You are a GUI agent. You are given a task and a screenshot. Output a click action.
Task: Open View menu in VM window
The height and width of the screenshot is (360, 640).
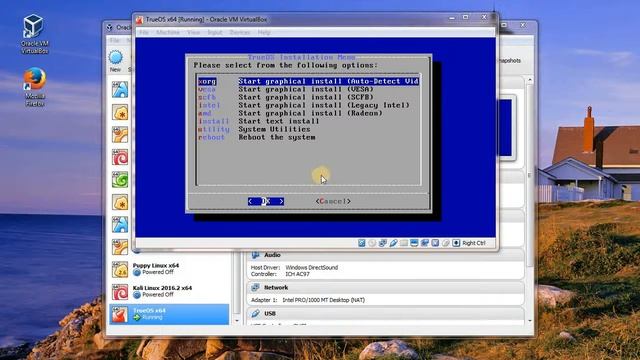[x=193, y=32]
